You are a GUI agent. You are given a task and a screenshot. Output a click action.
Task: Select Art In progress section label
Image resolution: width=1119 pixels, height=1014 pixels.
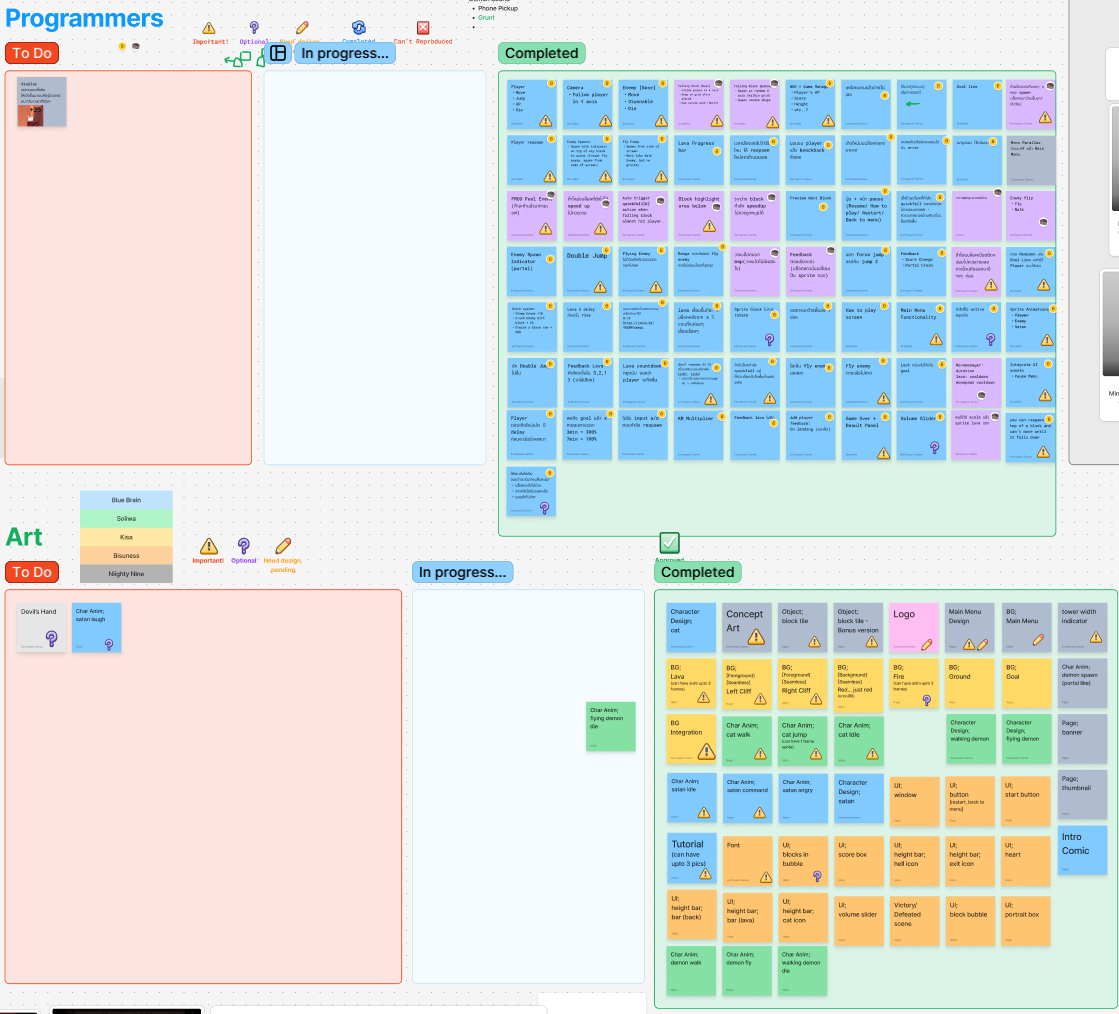coord(462,572)
